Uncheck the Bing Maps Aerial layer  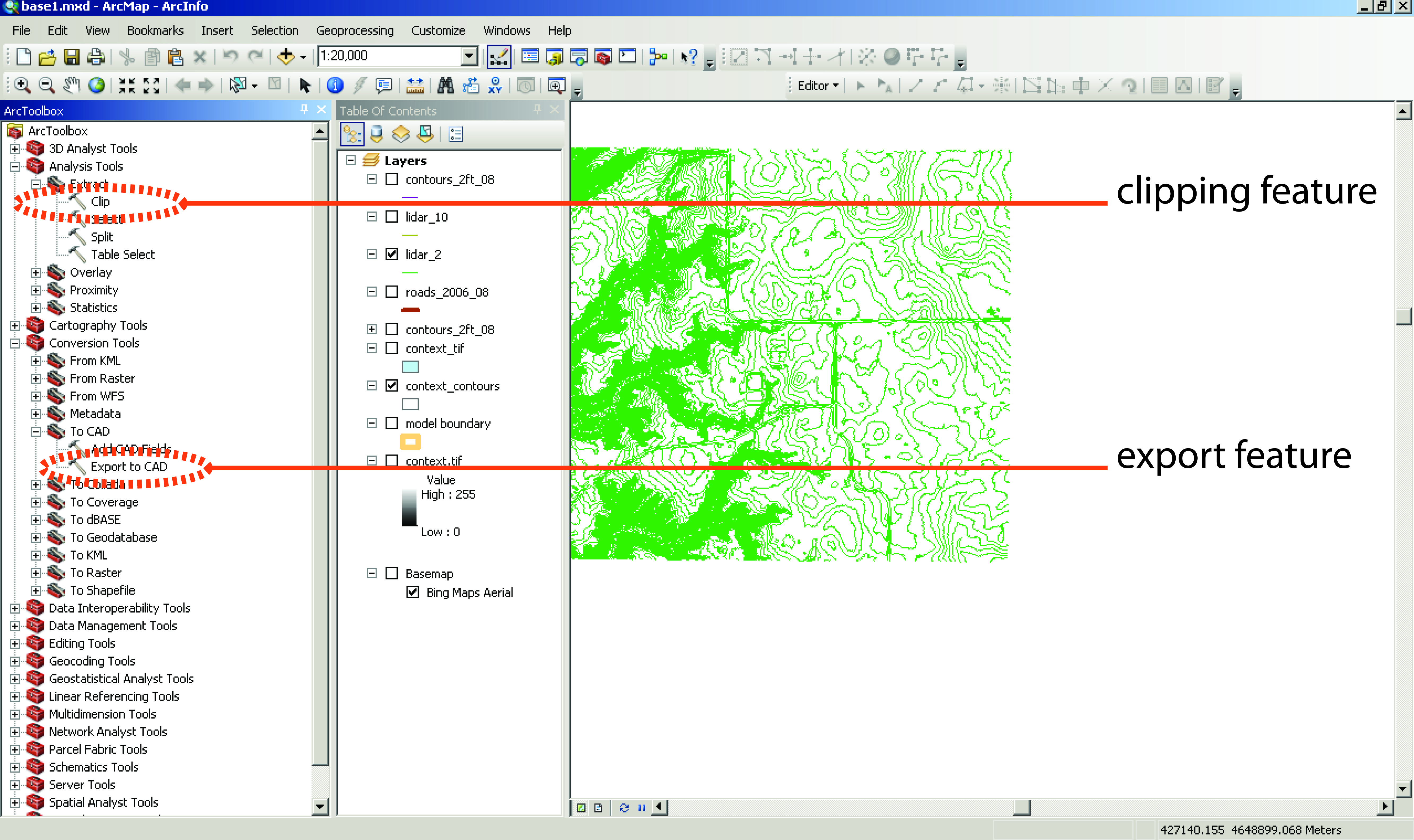[x=413, y=593]
